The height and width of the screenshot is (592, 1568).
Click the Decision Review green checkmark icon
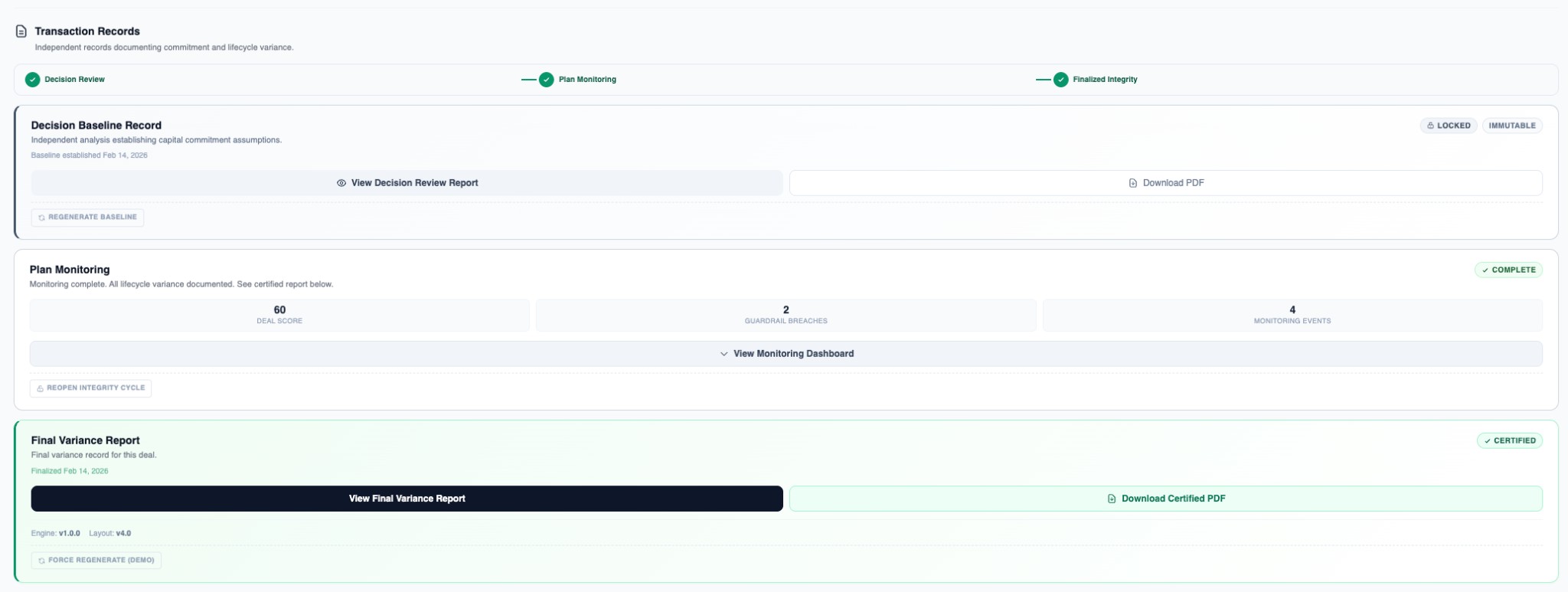(x=32, y=80)
